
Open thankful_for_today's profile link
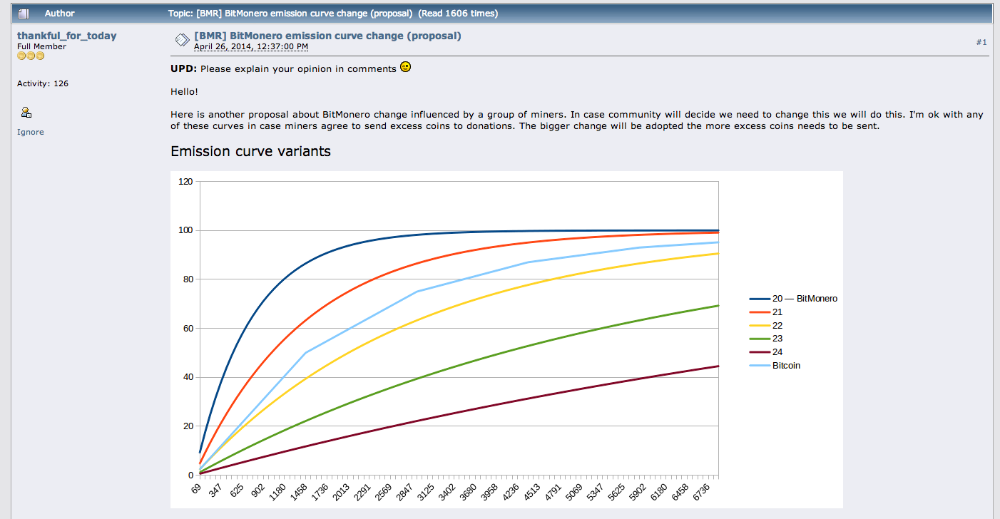pos(66,36)
